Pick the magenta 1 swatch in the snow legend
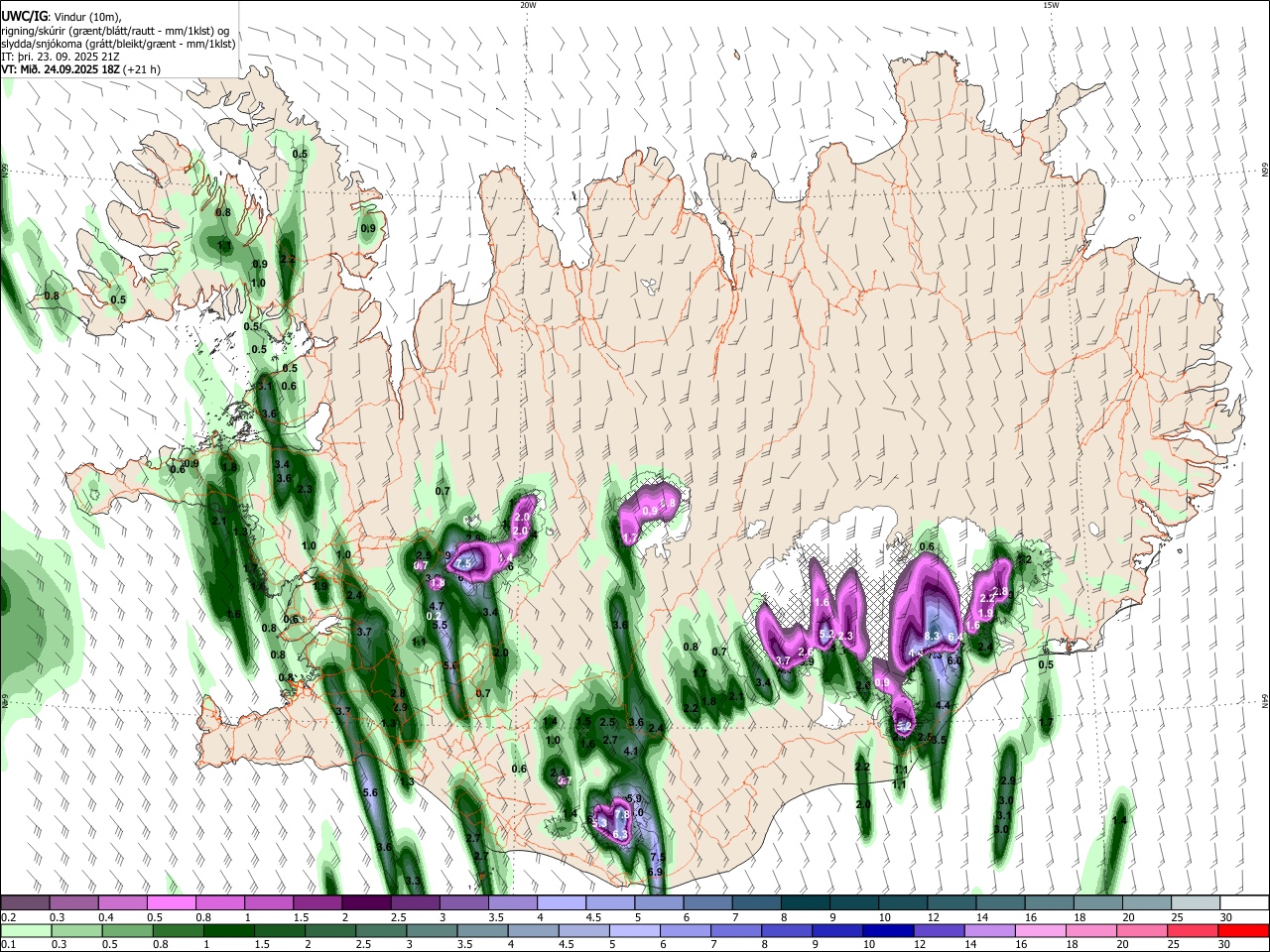This screenshot has height=952, width=1270. pyautogui.click(x=269, y=902)
